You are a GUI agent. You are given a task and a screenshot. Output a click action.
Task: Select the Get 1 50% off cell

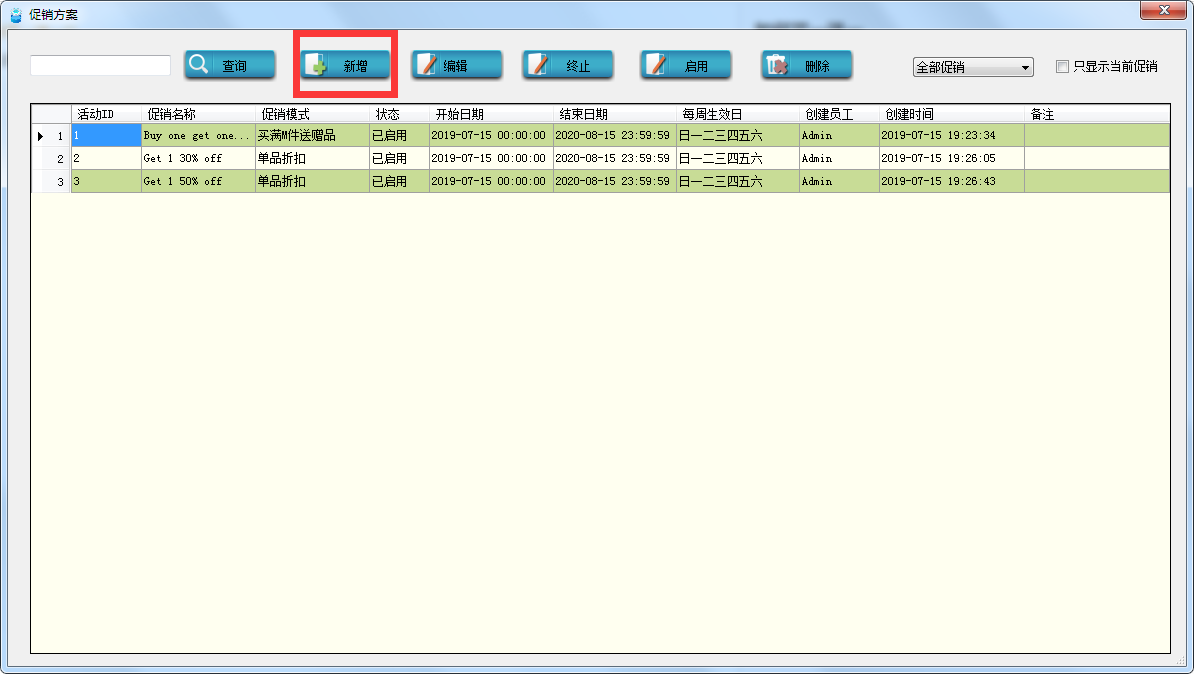(x=198, y=181)
